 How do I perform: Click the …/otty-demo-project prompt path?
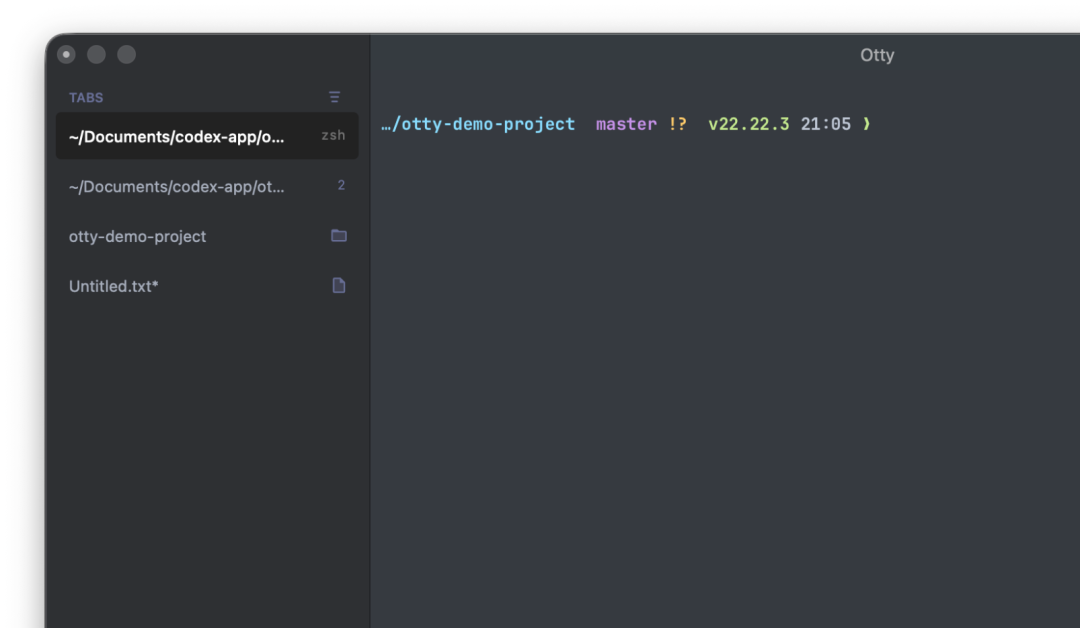478,124
